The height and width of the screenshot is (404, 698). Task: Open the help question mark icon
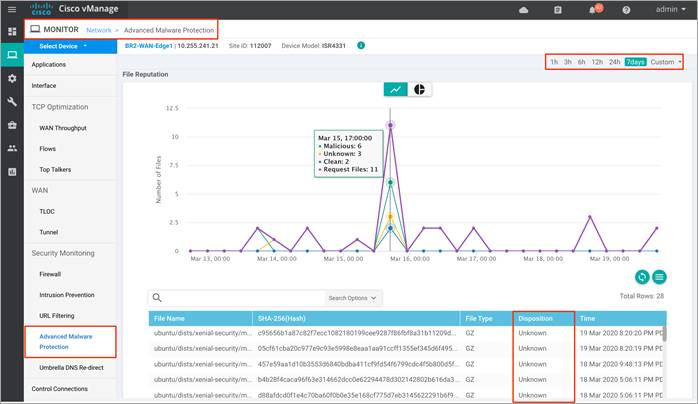click(x=626, y=10)
